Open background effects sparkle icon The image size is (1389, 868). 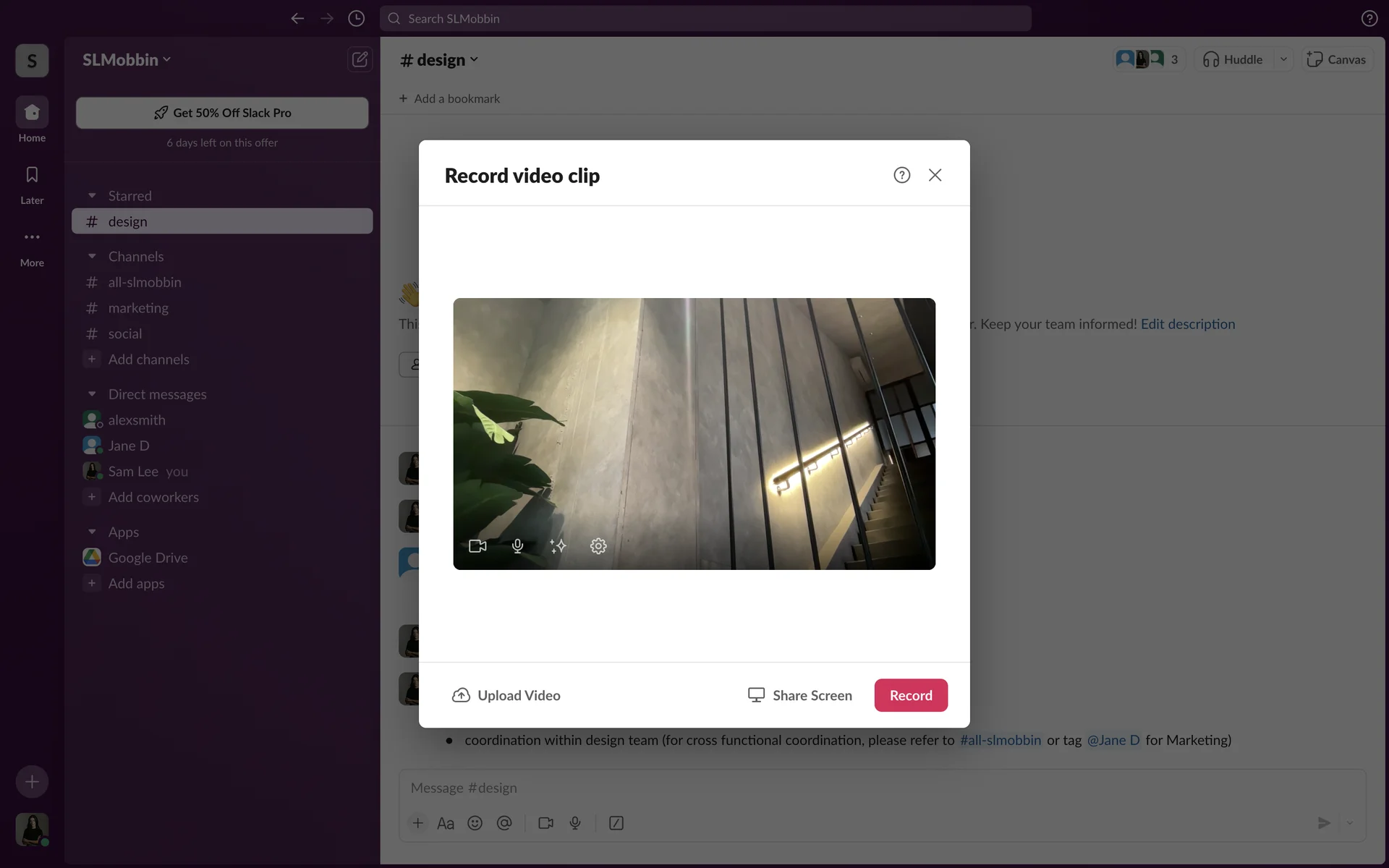click(x=558, y=546)
